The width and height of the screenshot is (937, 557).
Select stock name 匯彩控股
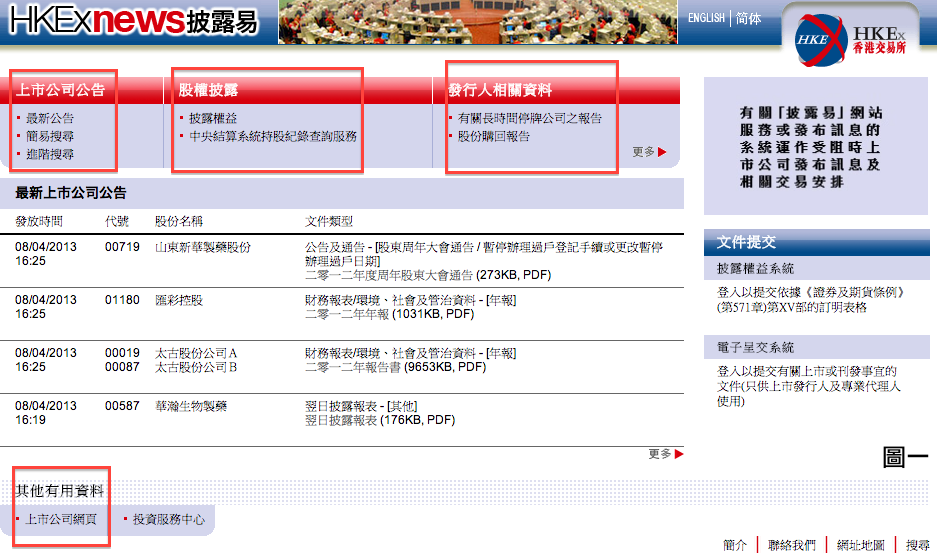179,300
